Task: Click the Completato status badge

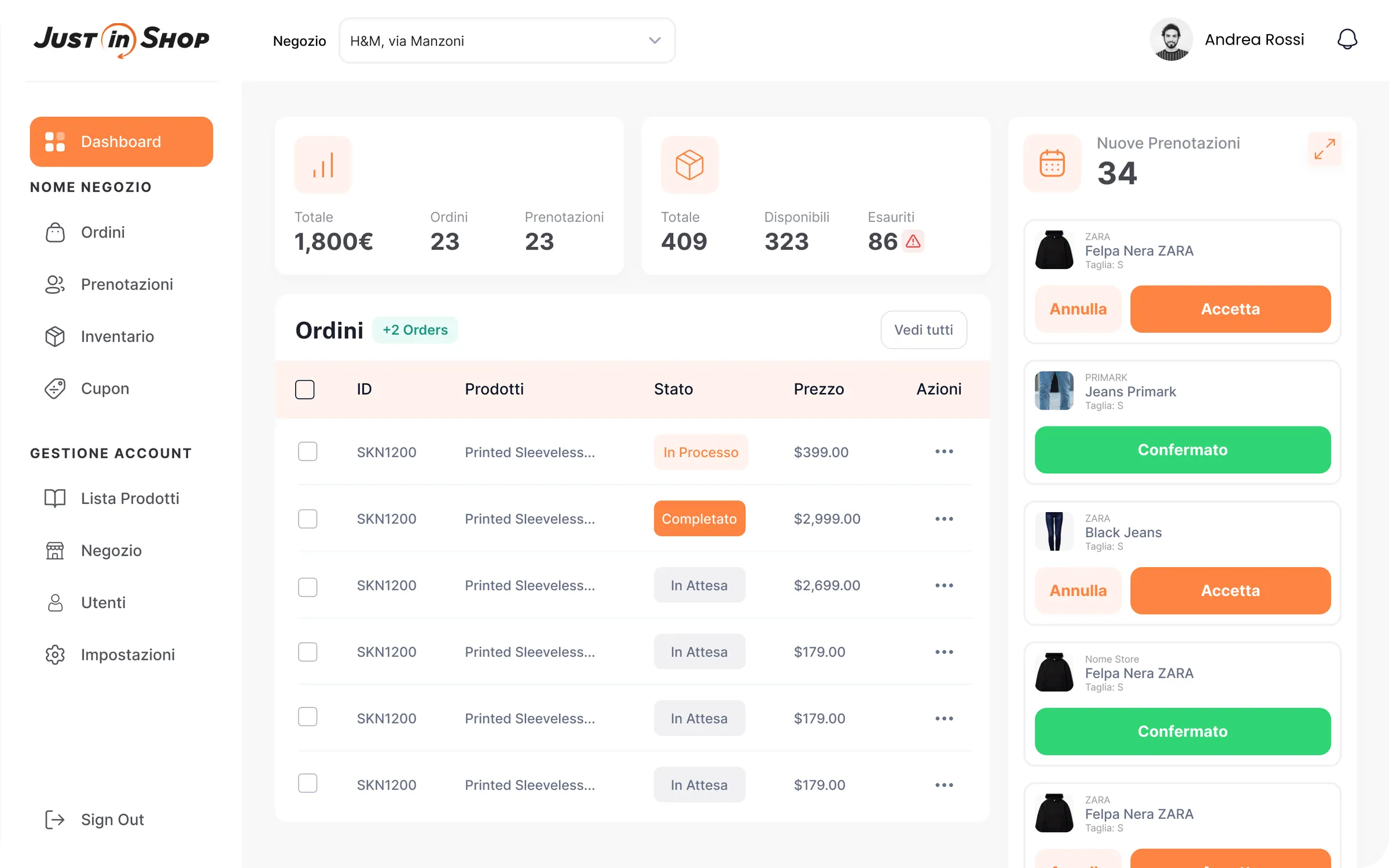Action: click(x=699, y=518)
